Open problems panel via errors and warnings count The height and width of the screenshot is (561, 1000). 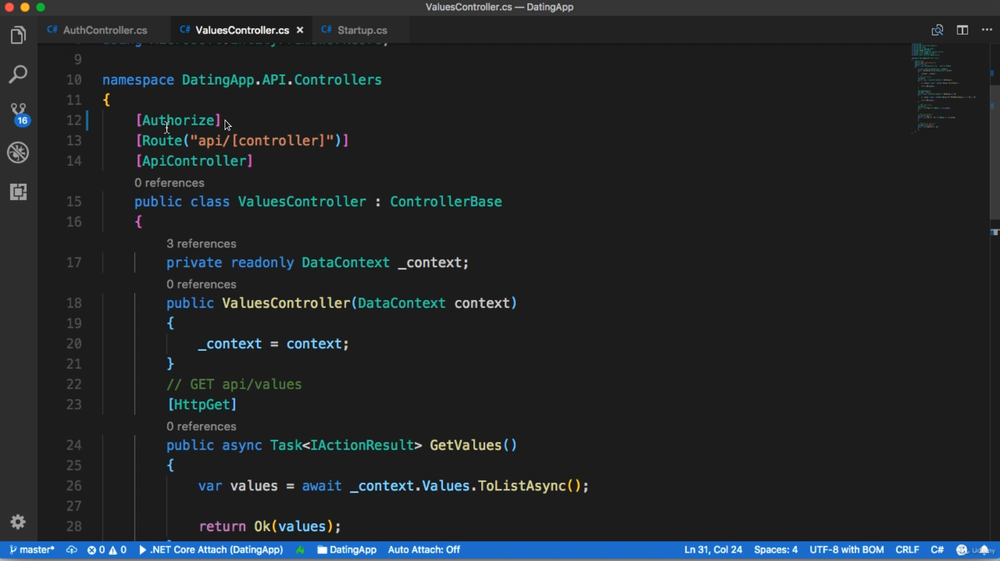107,550
